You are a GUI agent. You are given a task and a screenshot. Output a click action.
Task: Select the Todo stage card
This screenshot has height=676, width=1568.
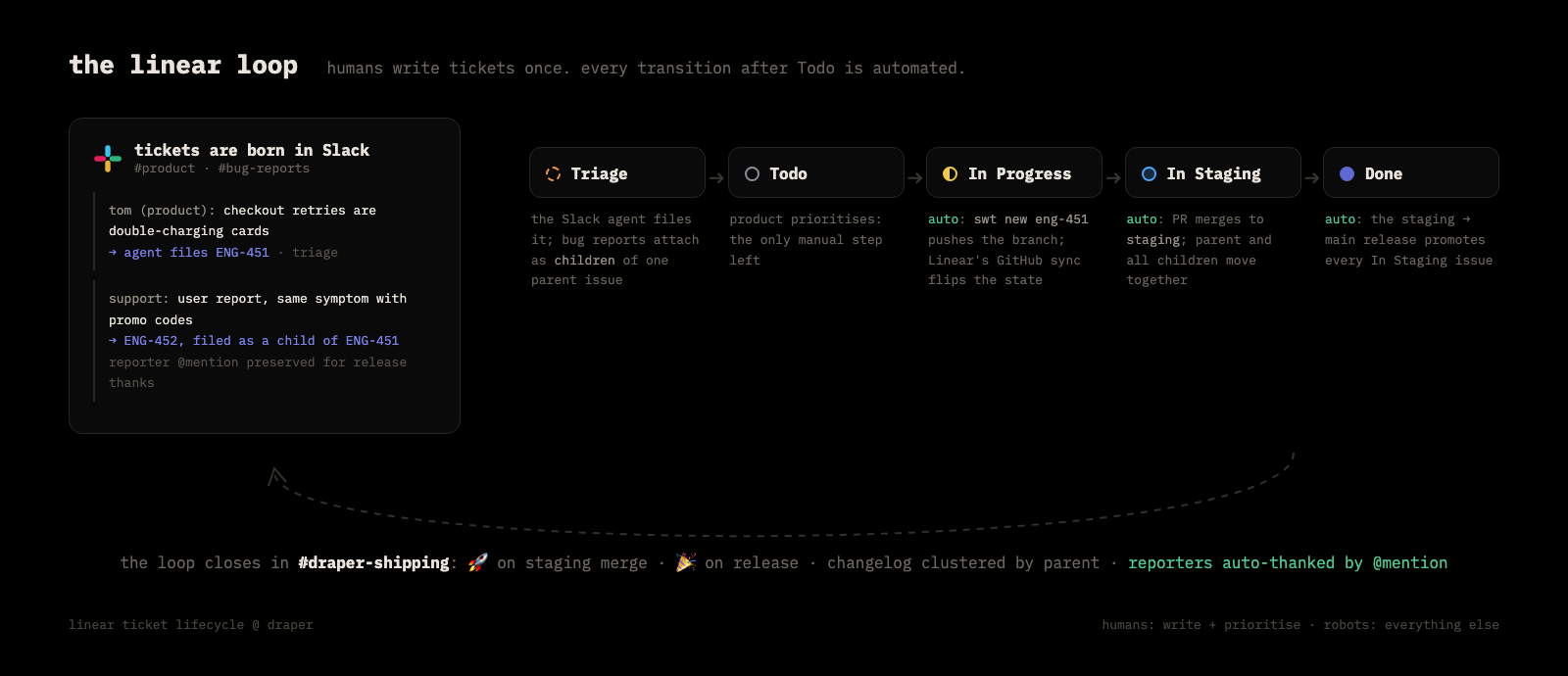point(816,172)
